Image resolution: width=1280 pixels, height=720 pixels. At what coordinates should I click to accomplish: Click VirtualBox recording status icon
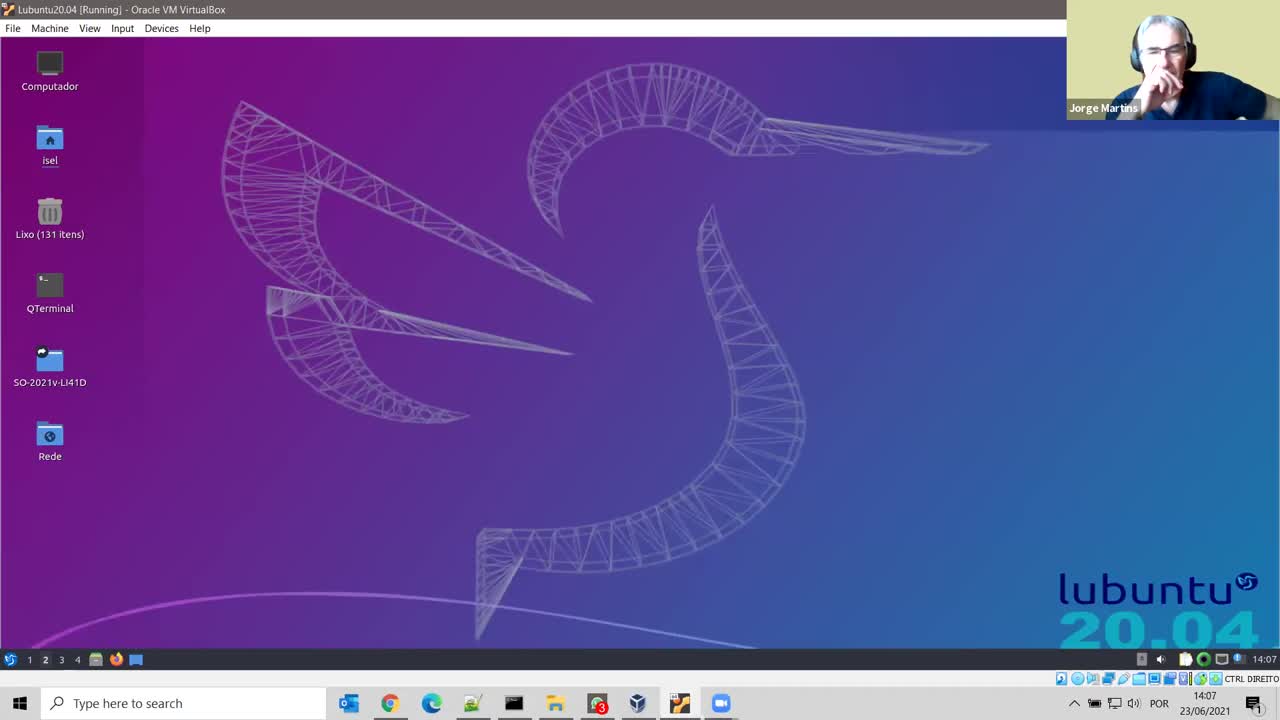click(x=1170, y=679)
